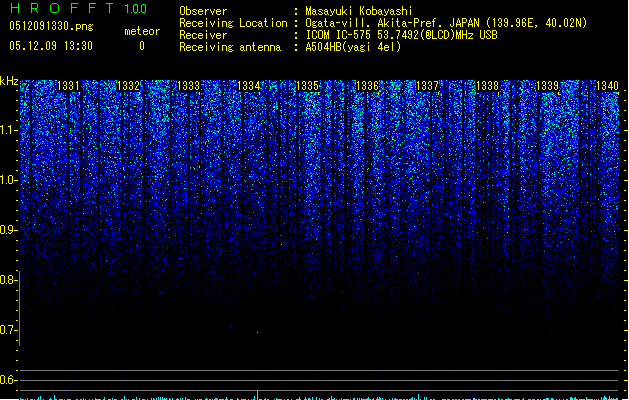Click the observer name Masayuki Kobayashi
629x400 pixels.
(359, 11)
